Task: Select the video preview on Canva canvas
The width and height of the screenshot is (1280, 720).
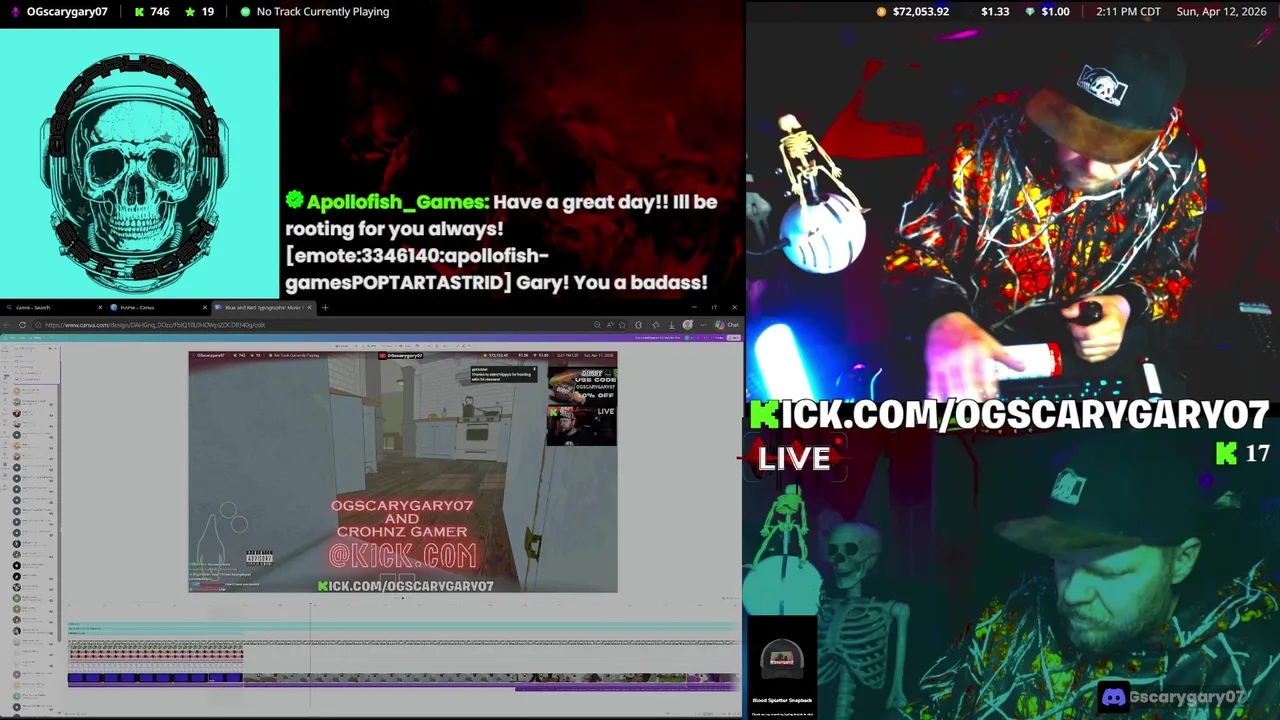Action: [x=403, y=471]
